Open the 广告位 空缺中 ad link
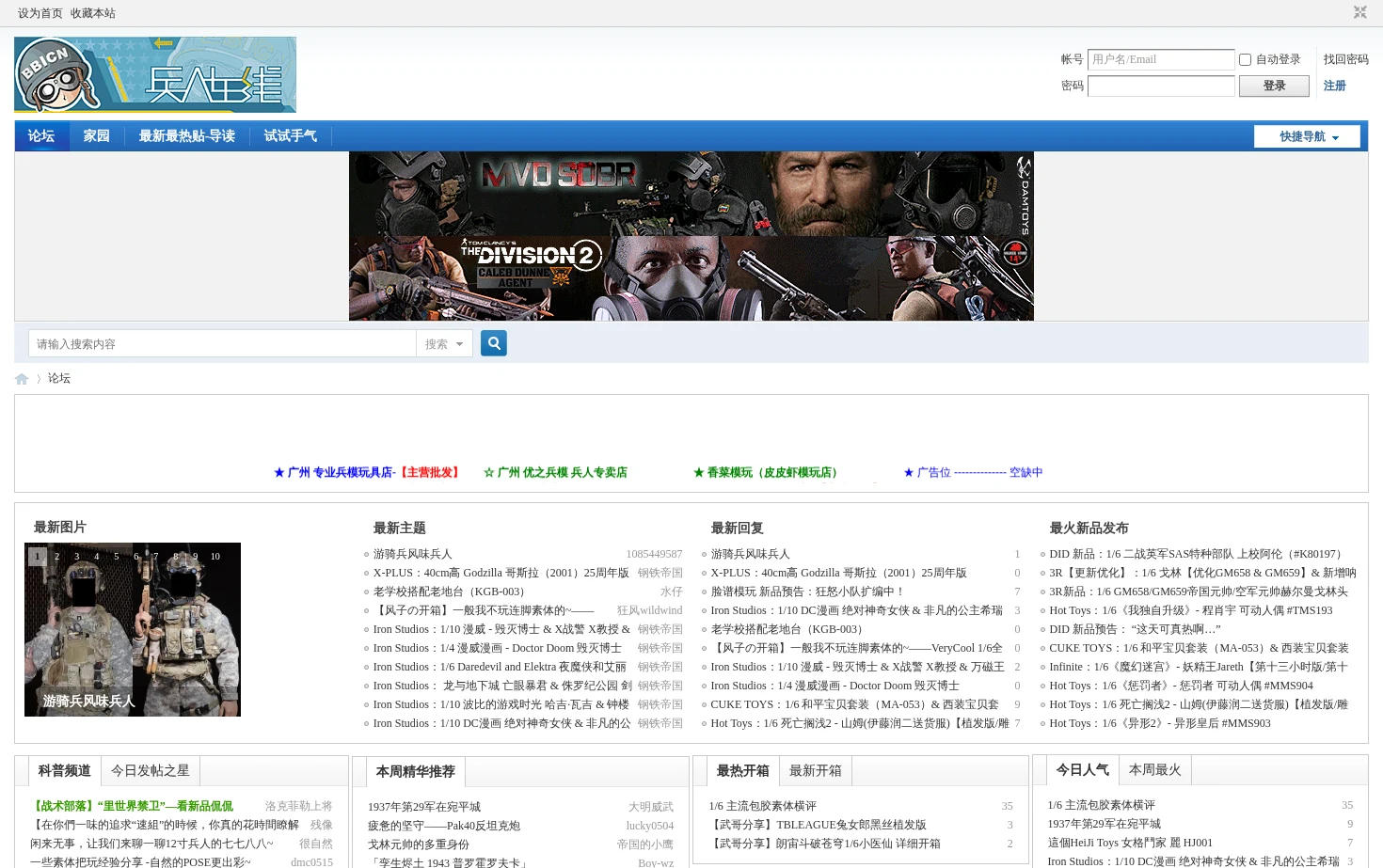The height and width of the screenshot is (868, 1383). 973,472
